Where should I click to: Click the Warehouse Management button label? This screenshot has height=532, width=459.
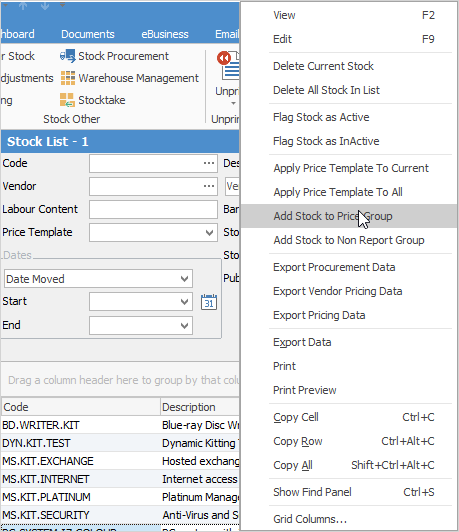(138, 78)
